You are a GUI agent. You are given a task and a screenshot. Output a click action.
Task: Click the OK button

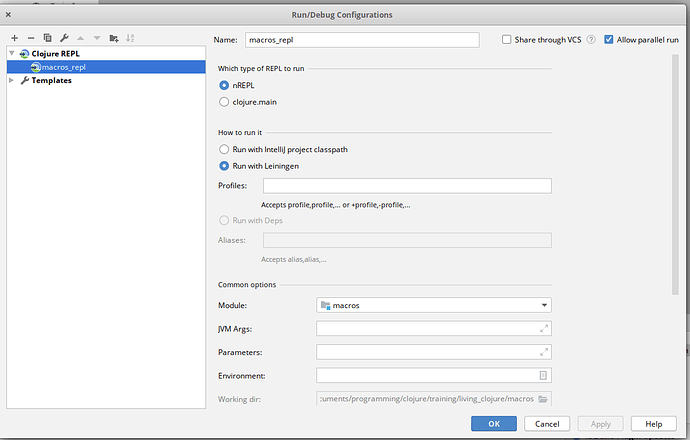point(494,424)
